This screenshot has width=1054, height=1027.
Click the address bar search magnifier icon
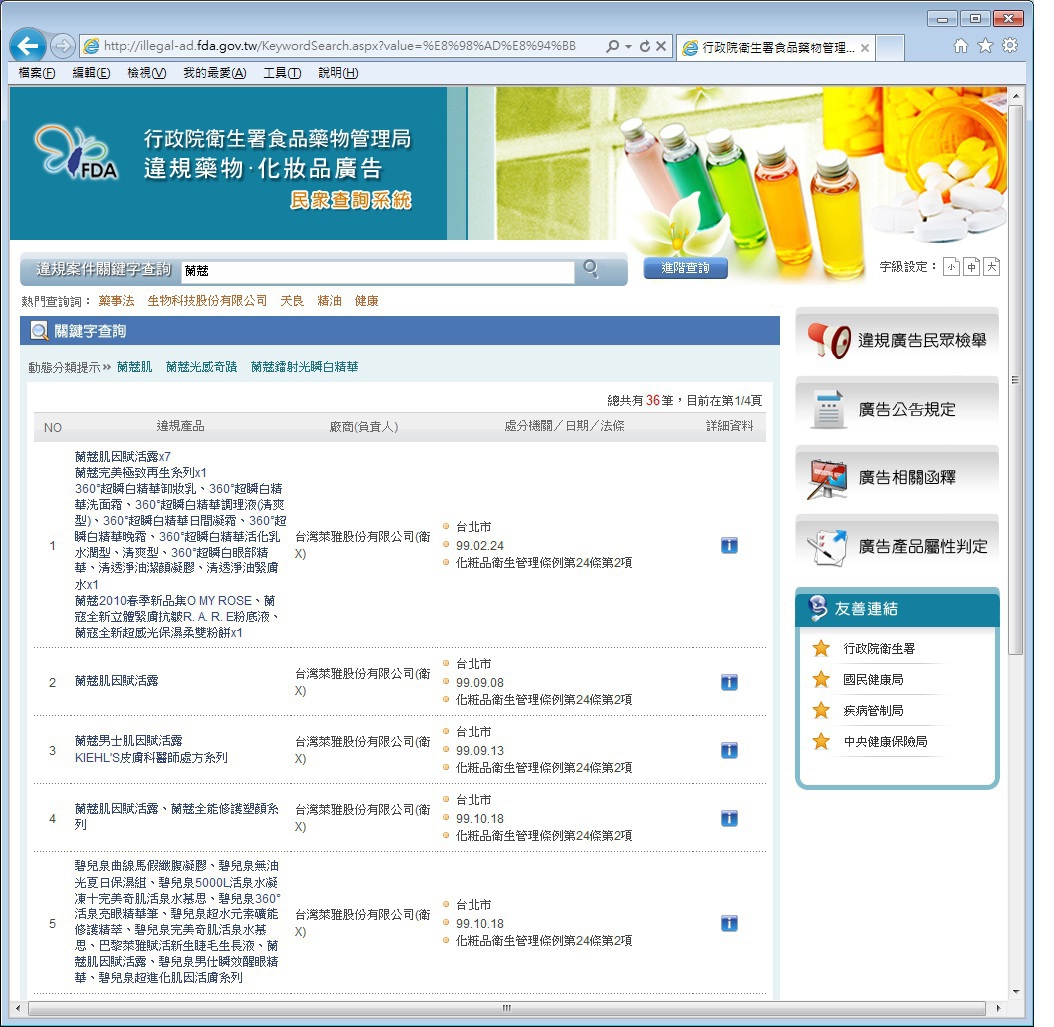point(612,46)
